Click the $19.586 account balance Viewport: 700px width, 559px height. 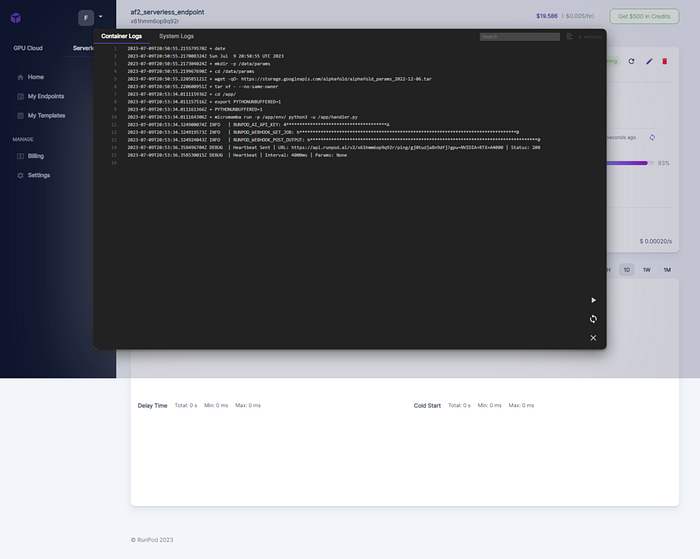[547, 16]
